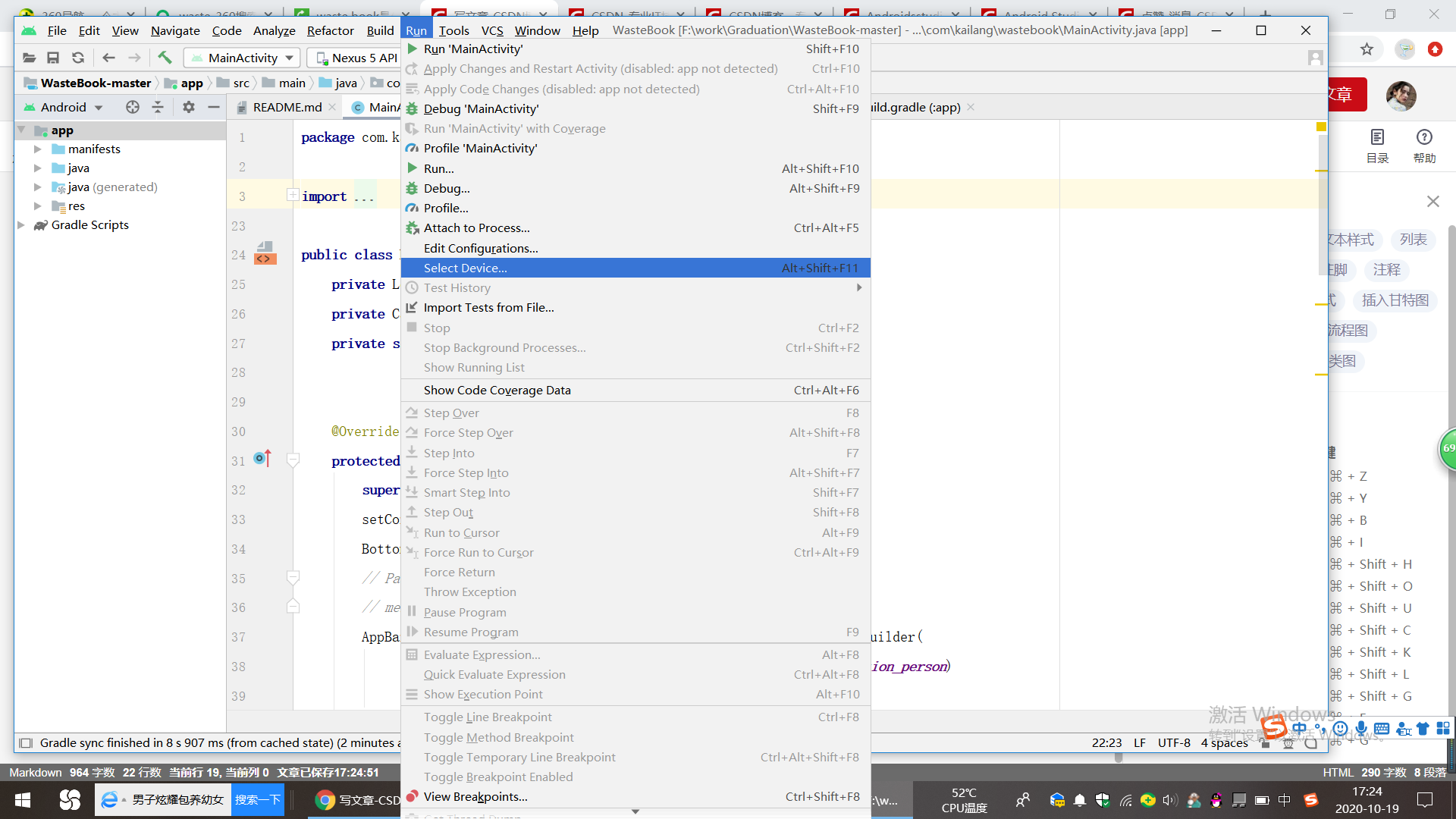Open the Project panel settings gear
The image size is (1456, 819).
pos(188,107)
